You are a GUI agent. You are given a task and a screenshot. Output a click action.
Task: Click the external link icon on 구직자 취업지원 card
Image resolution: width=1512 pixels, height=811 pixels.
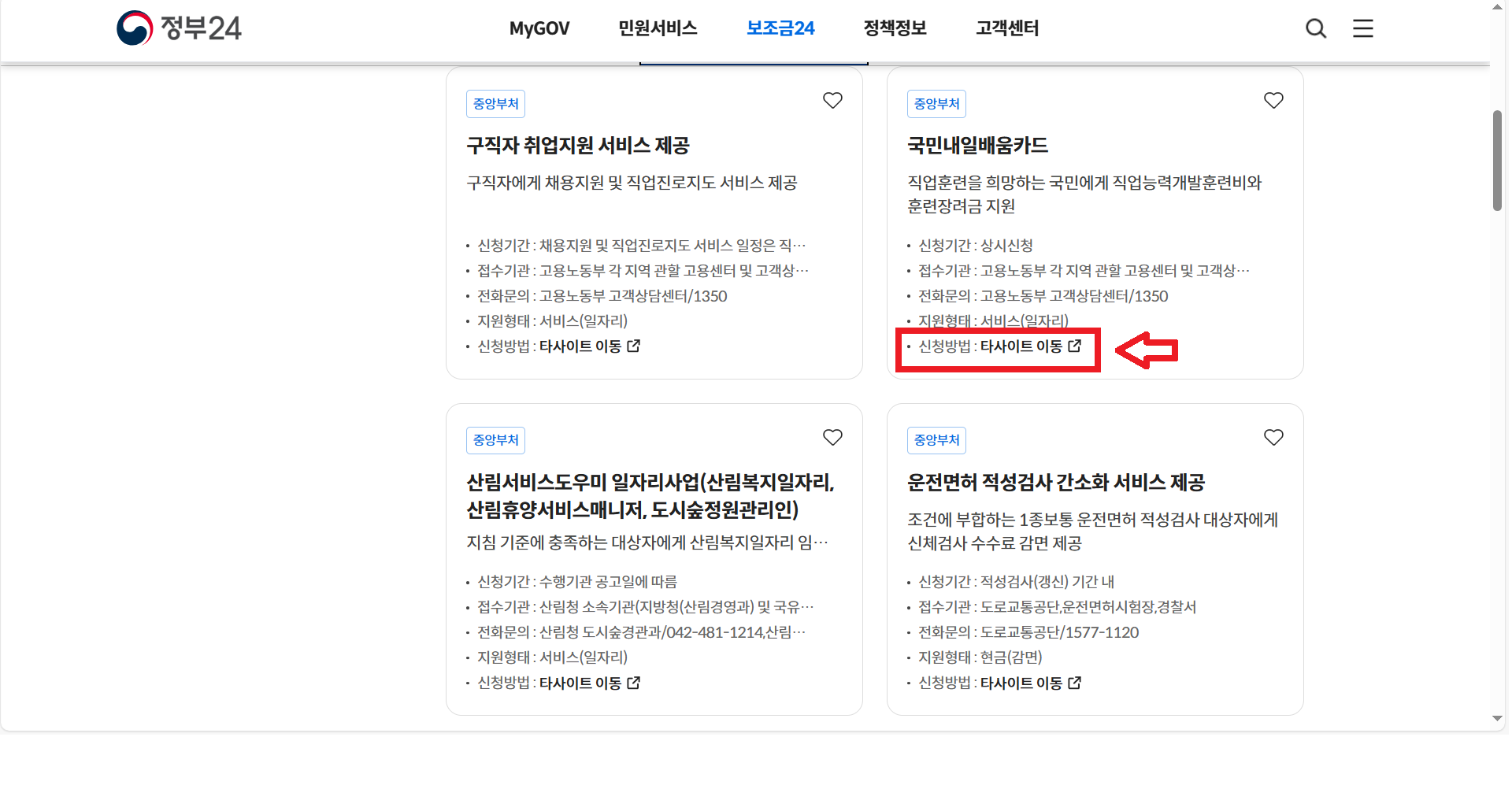click(x=635, y=346)
